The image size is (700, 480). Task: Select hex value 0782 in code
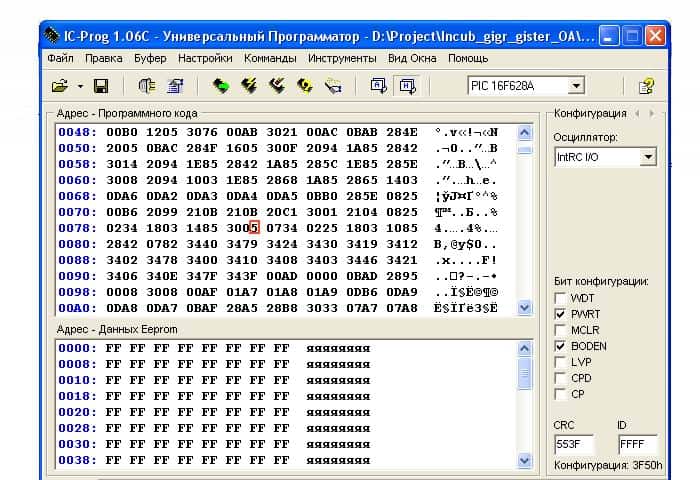coord(162,244)
